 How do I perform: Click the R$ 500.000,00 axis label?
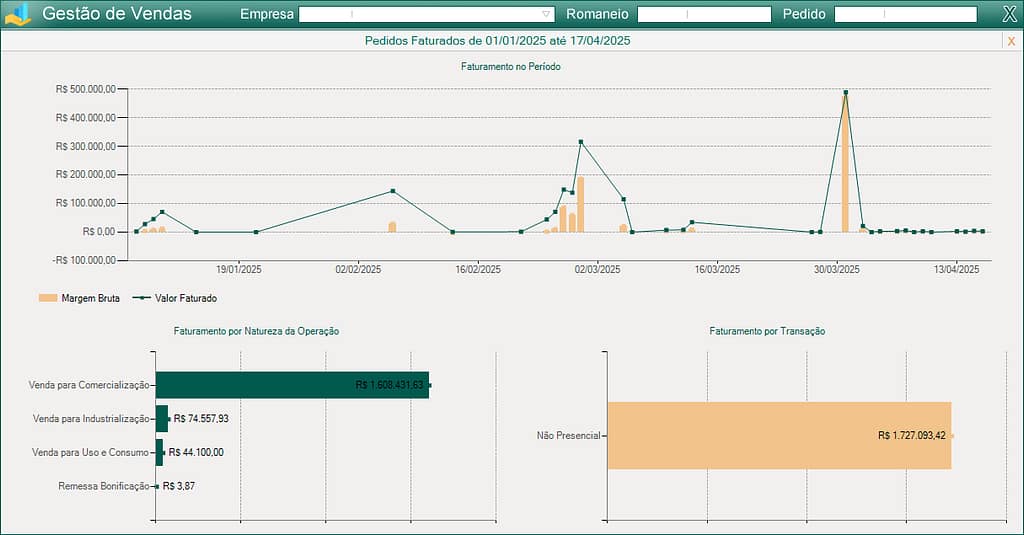86,89
